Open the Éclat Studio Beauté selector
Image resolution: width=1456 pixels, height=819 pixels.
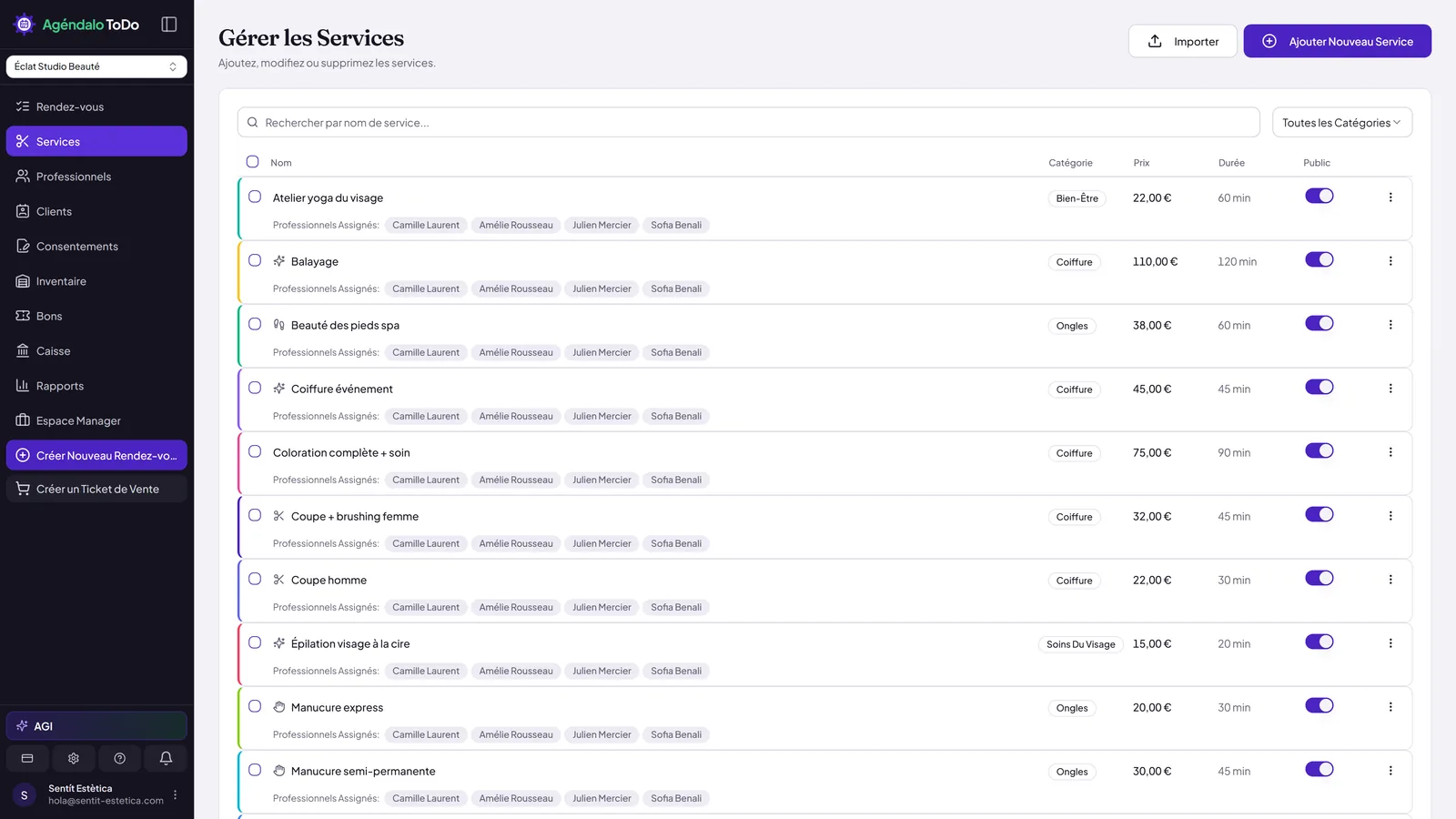[x=96, y=66]
